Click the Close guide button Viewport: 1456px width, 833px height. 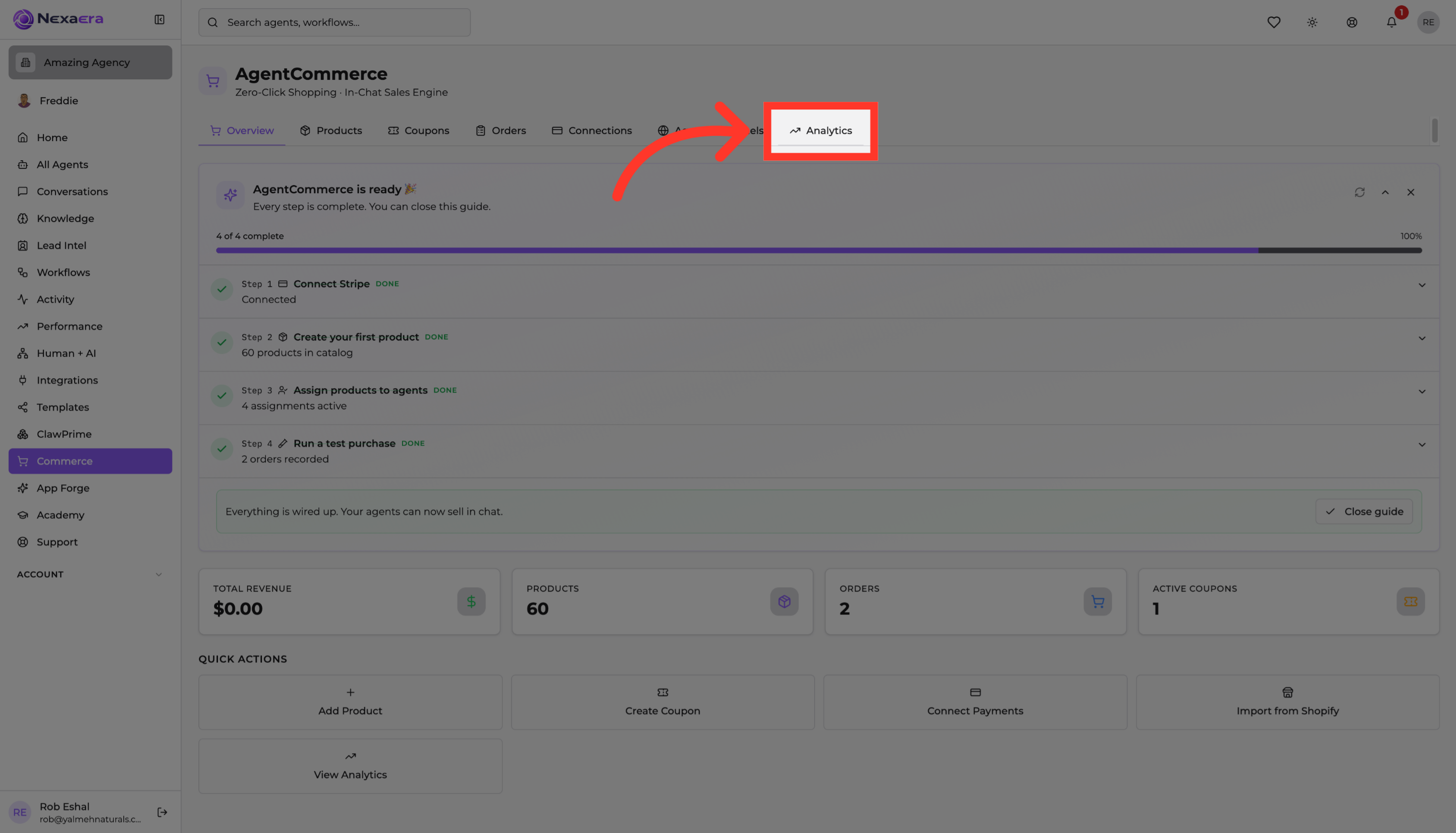(x=1364, y=512)
